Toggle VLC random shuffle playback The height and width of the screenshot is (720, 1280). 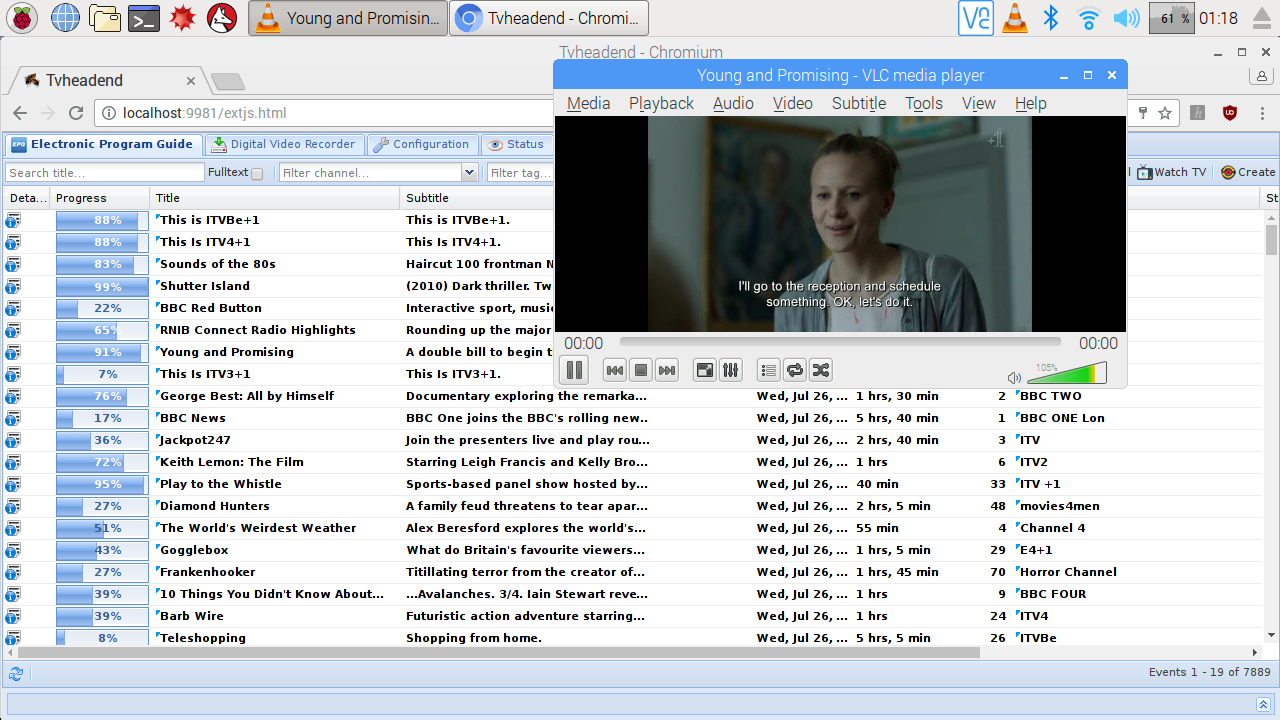(820, 371)
